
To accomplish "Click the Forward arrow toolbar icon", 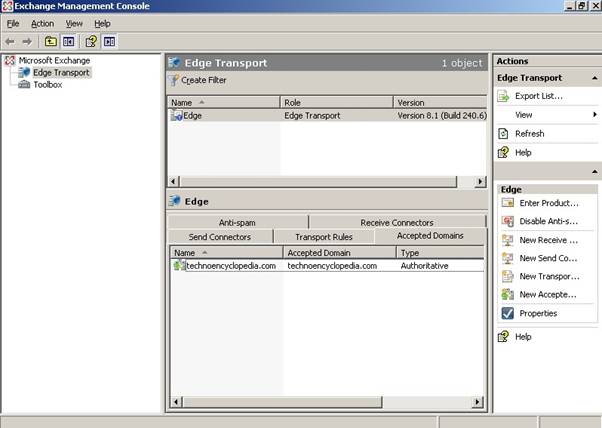I will [x=27, y=41].
